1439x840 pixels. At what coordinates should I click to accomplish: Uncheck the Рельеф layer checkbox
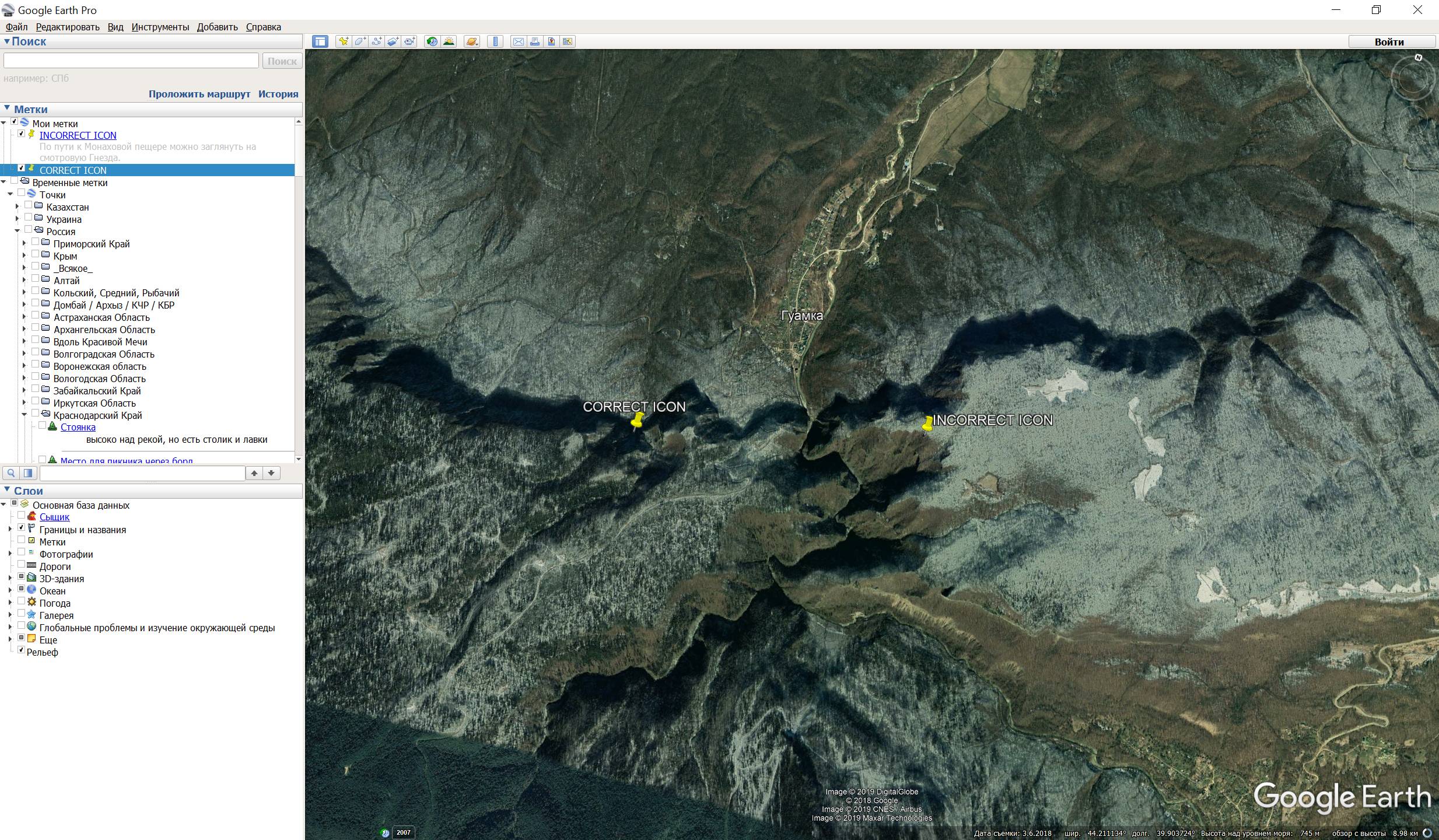pos(22,650)
